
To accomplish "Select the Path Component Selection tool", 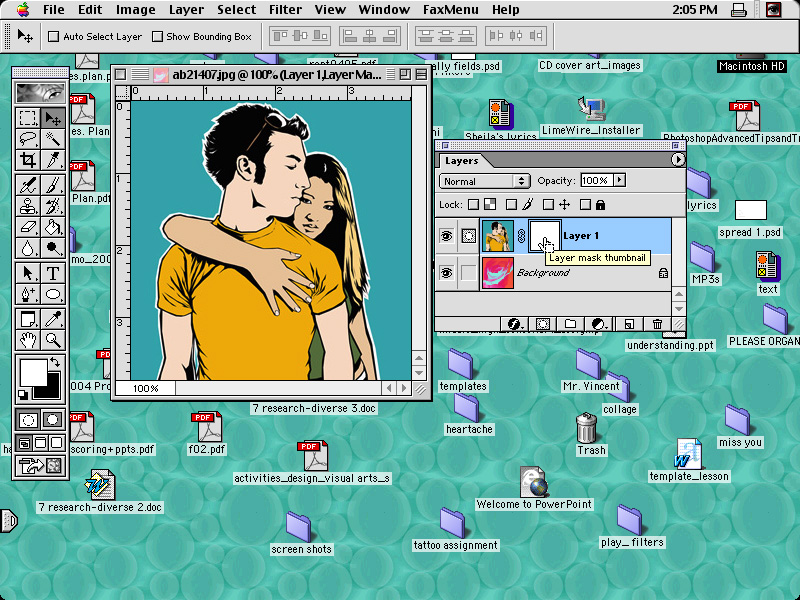I will pyautogui.click(x=28, y=273).
